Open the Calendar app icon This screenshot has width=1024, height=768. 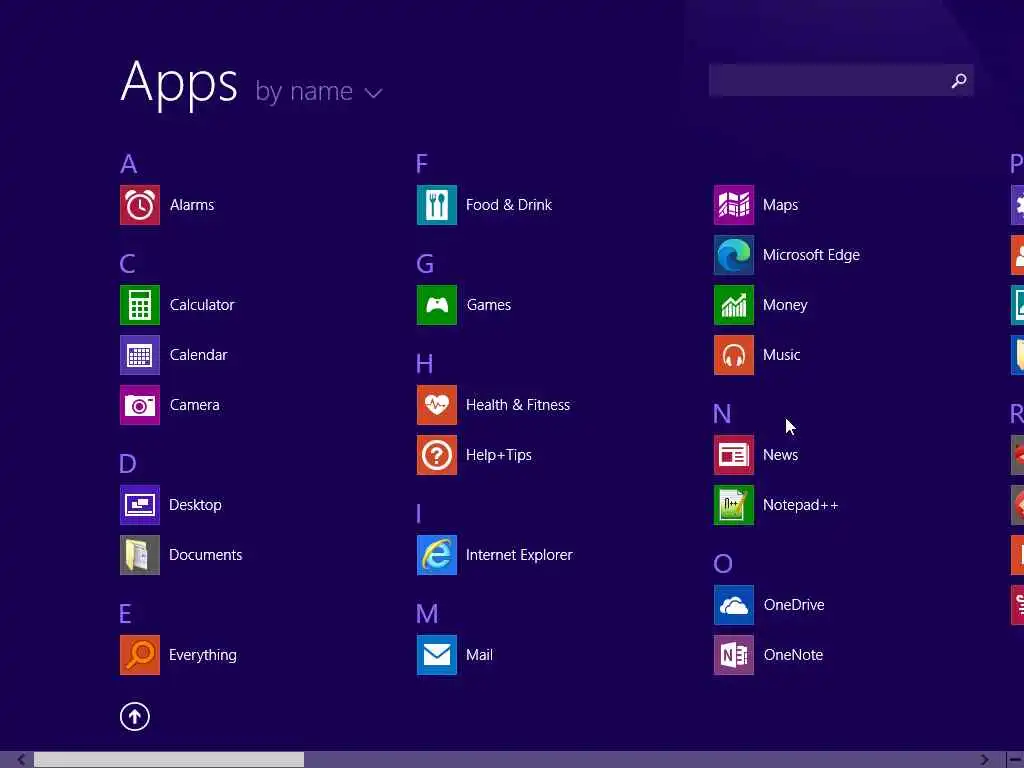coord(140,355)
